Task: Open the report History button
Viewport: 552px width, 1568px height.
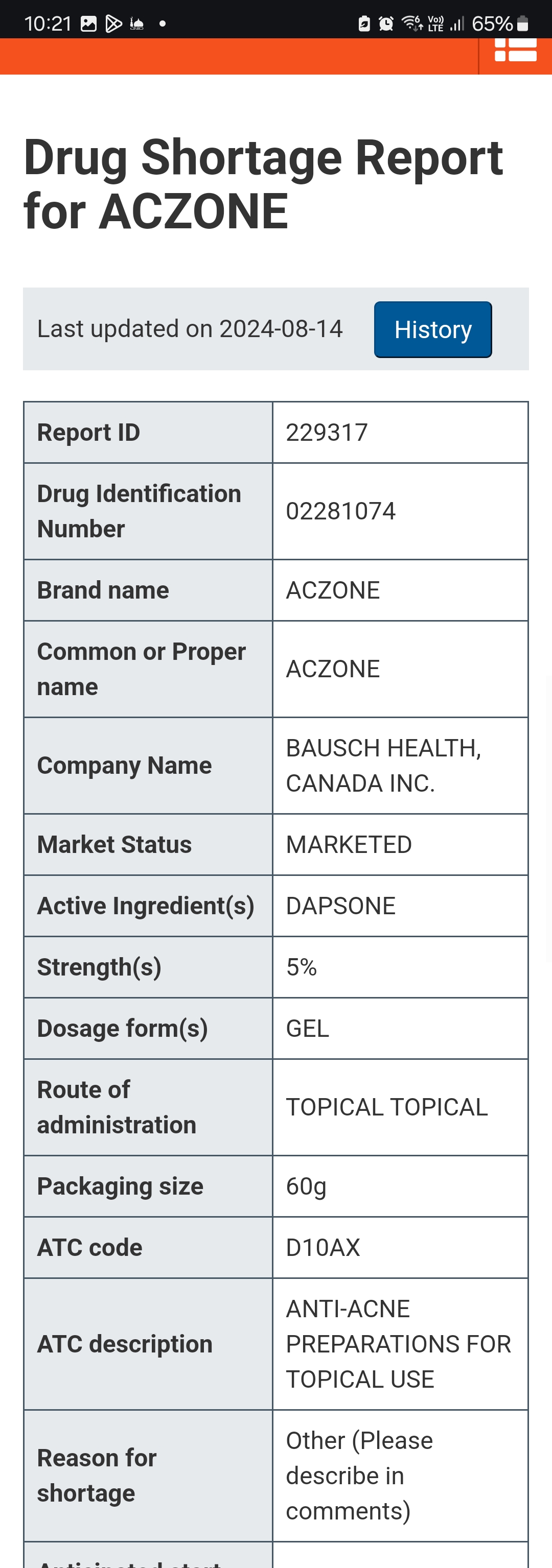Action: point(432,329)
